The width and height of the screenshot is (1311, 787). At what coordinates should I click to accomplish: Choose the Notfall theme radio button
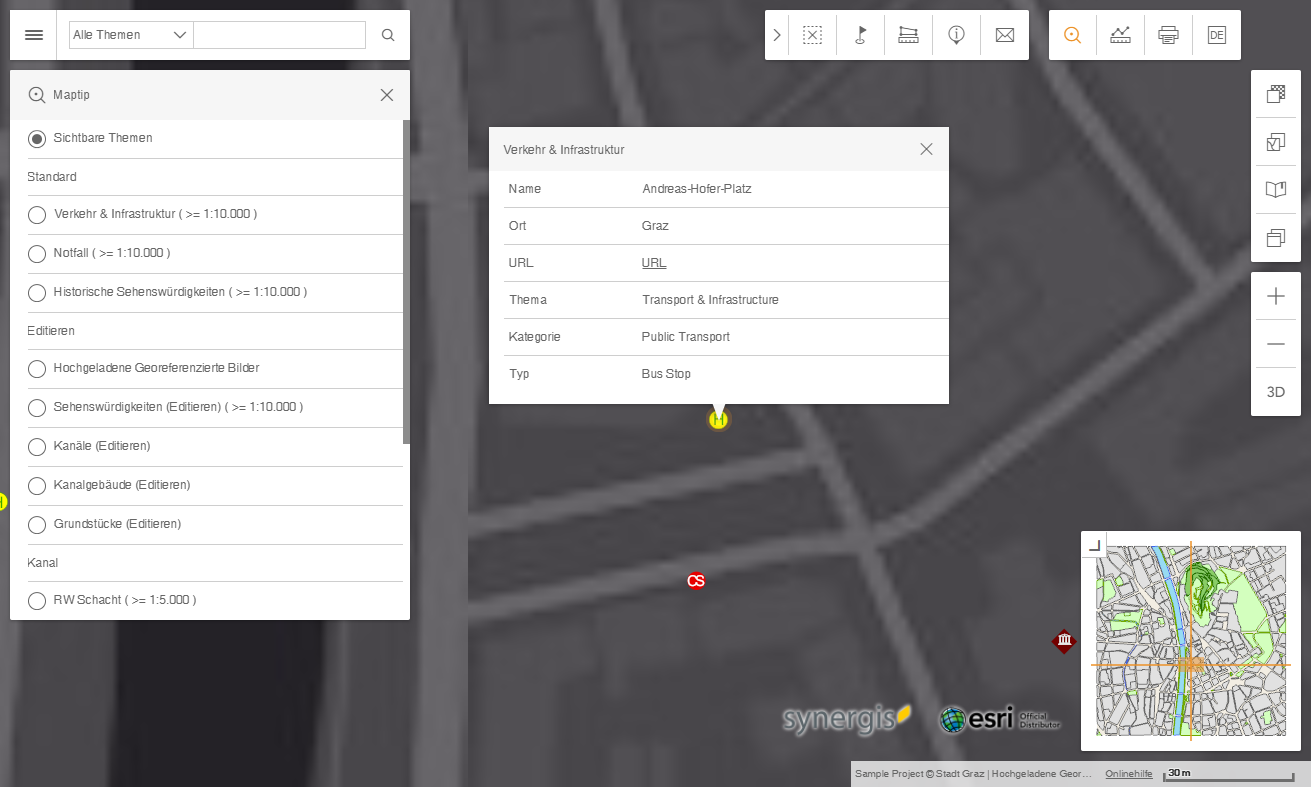37,253
